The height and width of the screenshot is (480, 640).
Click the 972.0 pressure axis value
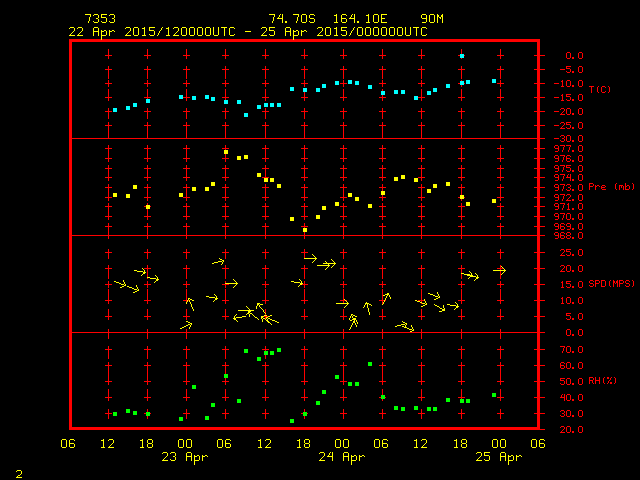[569, 197]
